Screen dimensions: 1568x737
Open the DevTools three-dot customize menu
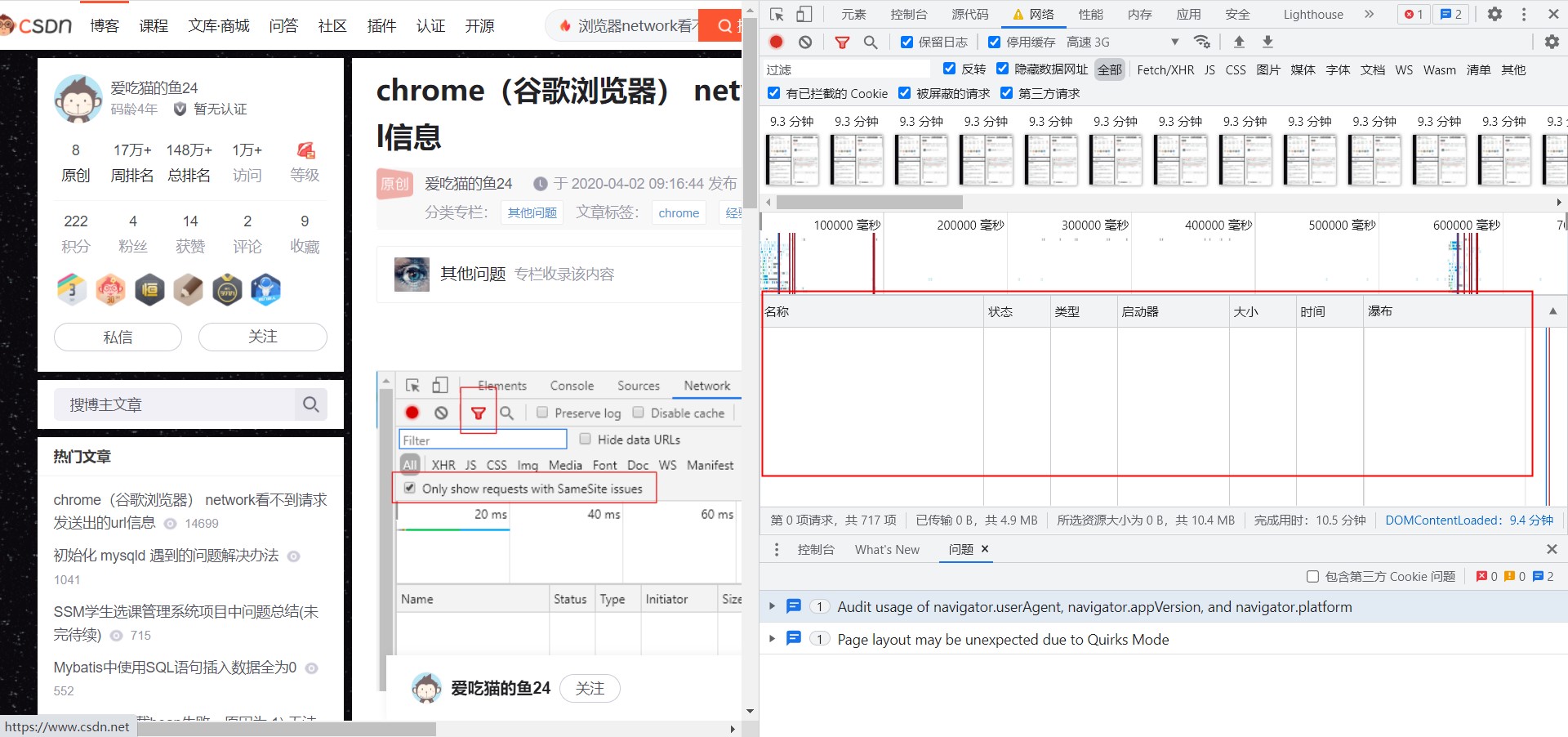tap(1524, 14)
